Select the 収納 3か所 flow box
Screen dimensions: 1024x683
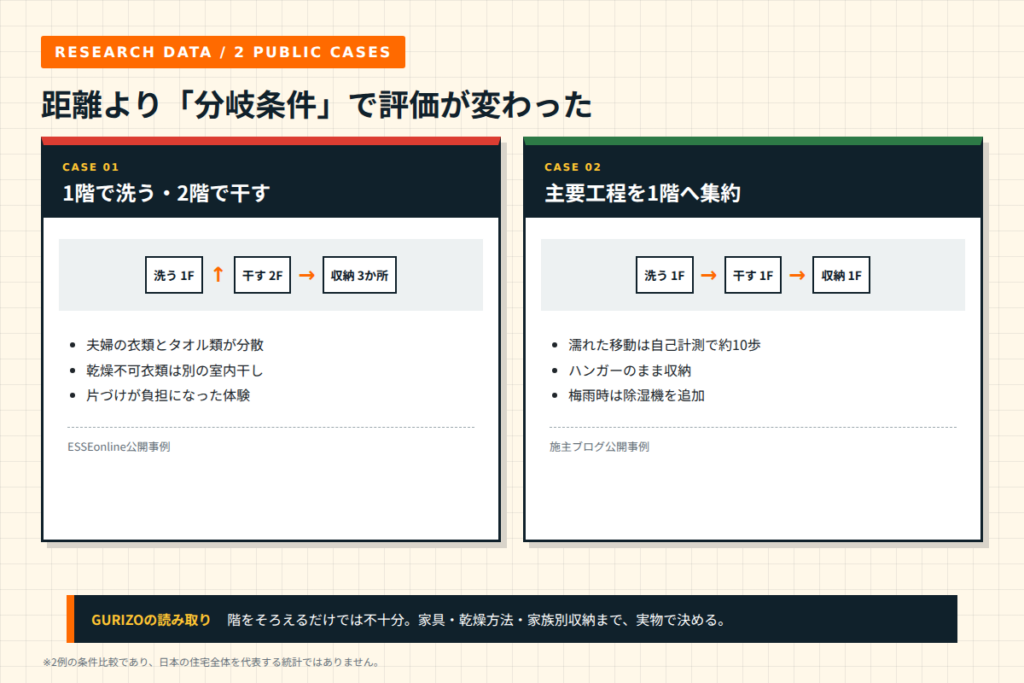point(359,275)
